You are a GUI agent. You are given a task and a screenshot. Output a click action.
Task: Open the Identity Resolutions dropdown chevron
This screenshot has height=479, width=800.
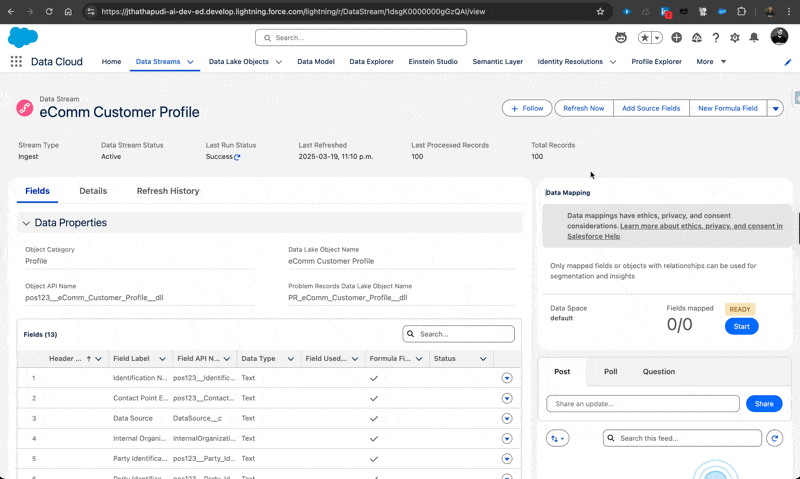613,62
